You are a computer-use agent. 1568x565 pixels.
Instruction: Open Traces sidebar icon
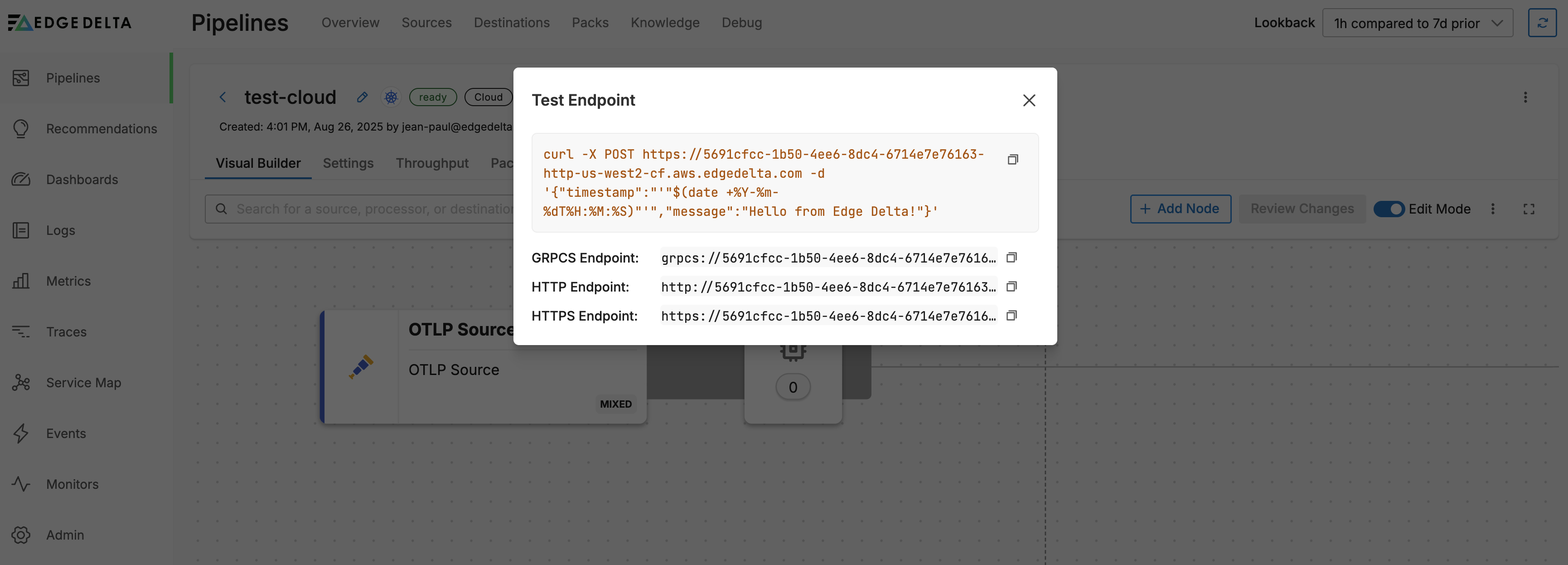tap(21, 332)
